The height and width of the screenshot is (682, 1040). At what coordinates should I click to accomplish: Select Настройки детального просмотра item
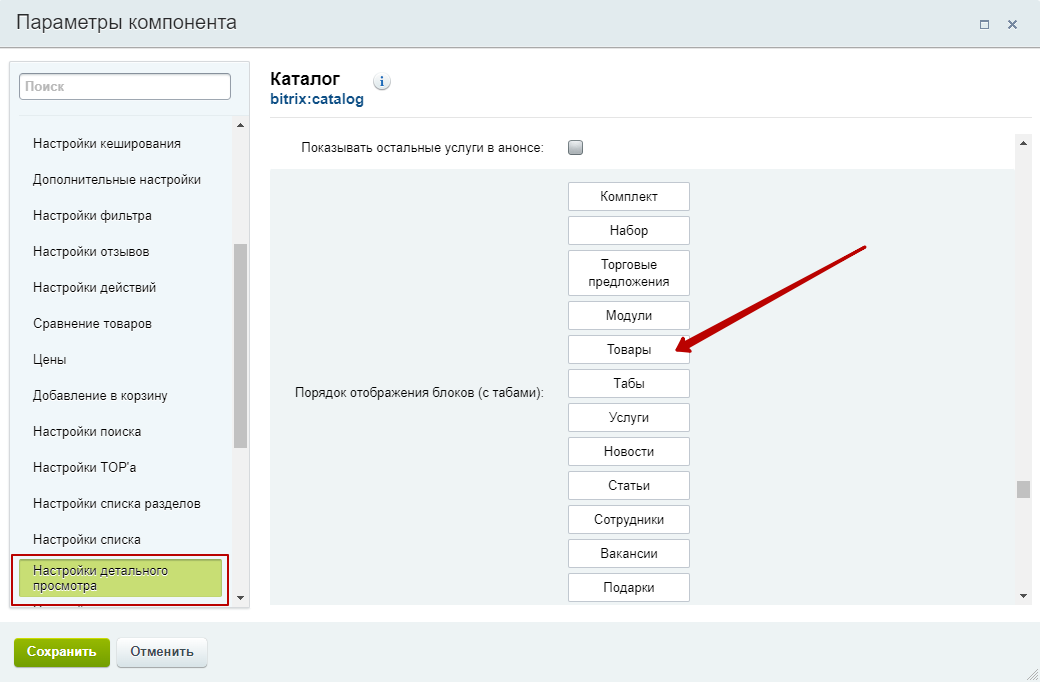pos(120,578)
